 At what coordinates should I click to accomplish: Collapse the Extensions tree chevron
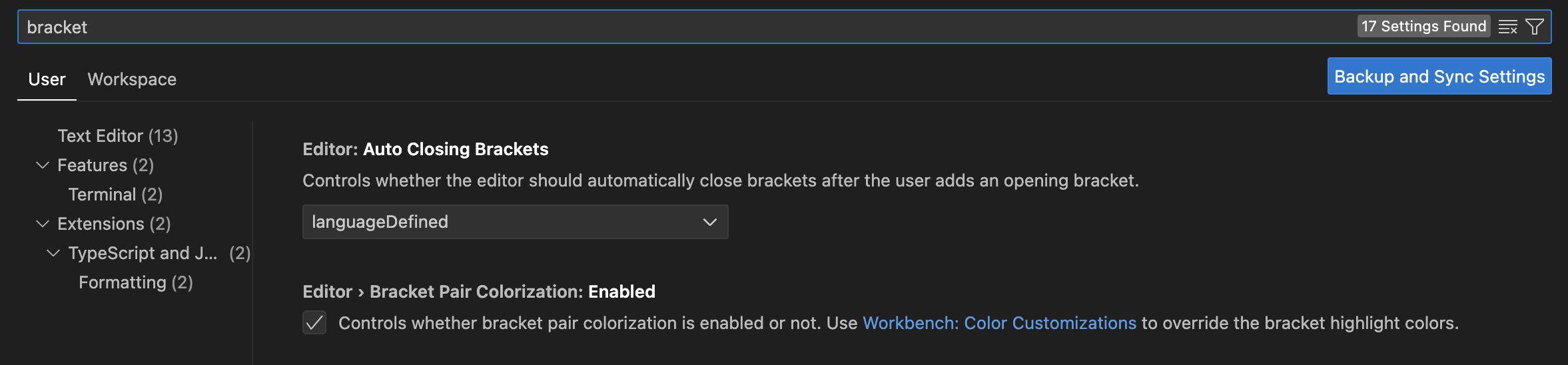[x=43, y=224]
